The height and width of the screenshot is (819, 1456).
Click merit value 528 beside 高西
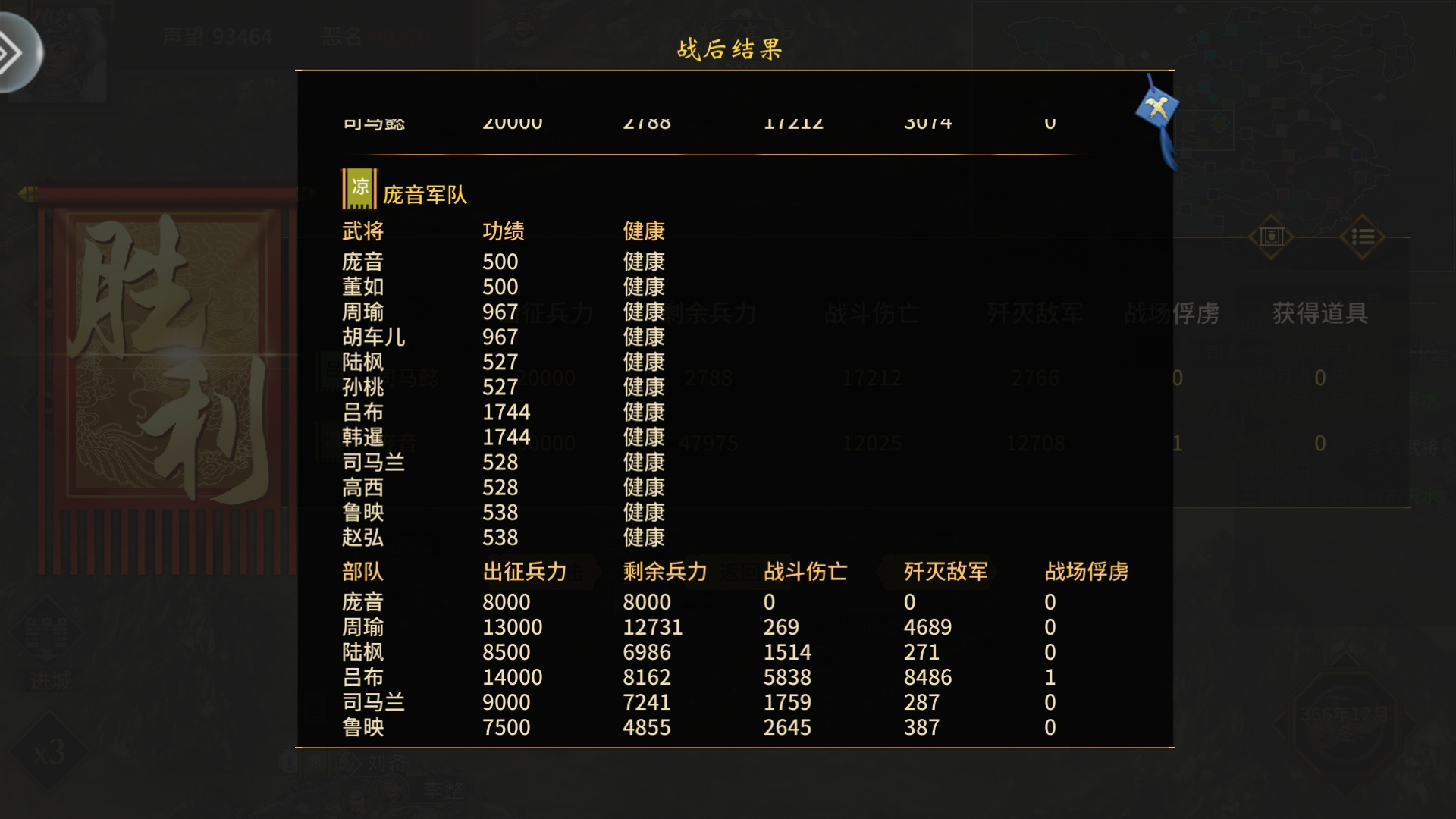(x=500, y=487)
